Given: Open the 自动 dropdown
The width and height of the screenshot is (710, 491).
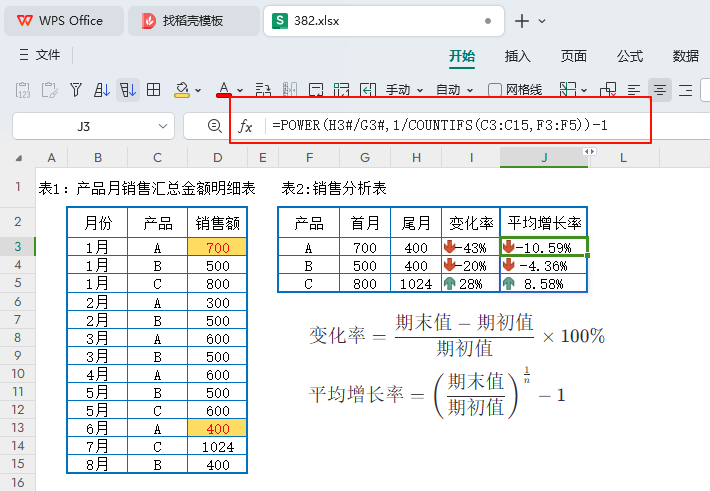Looking at the screenshot, I should point(454,90).
